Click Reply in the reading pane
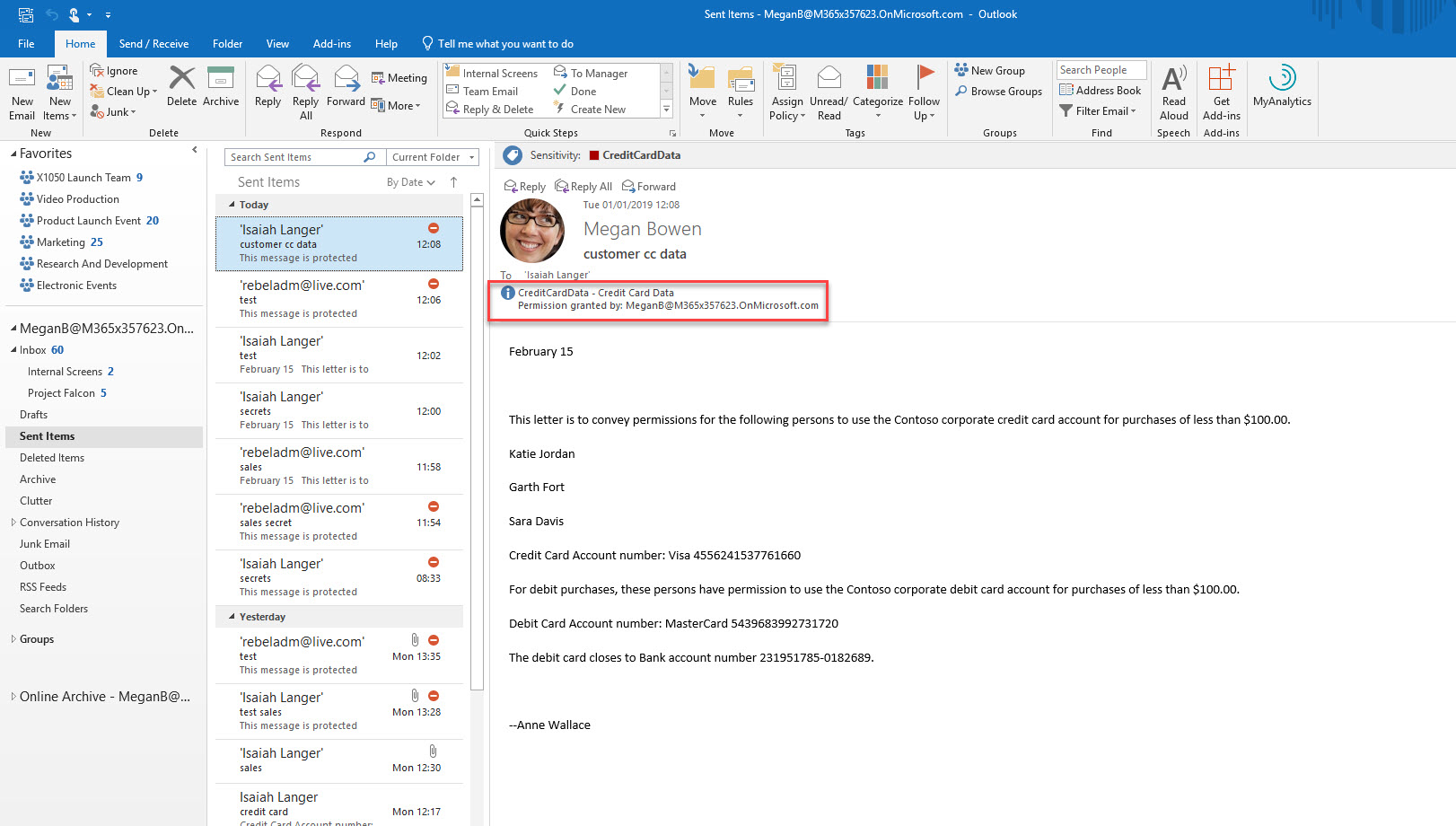 (x=525, y=187)
